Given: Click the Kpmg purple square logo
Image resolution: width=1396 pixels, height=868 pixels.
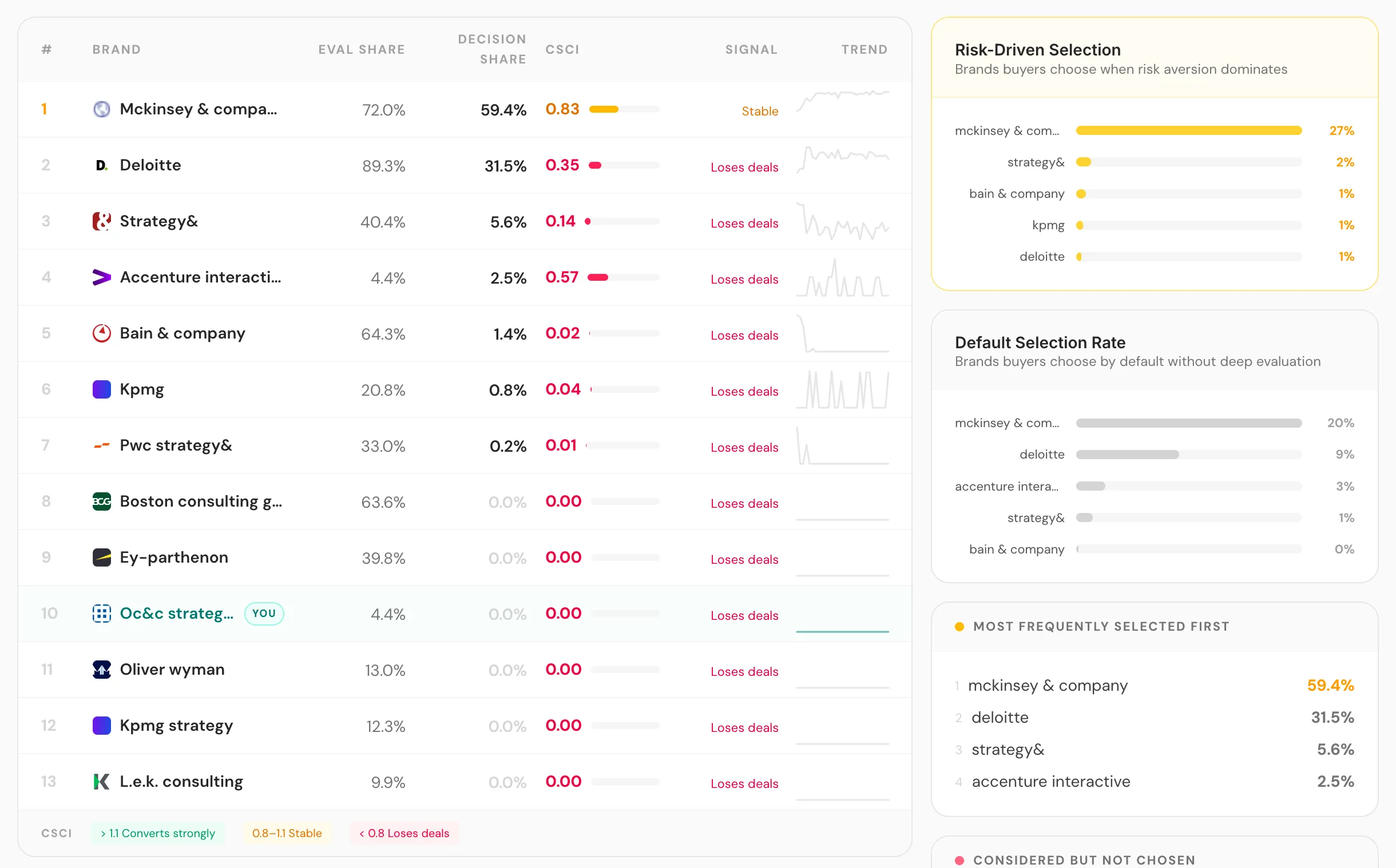Looking at the screenshot, I should pyautogui.click(x=102, y=389).
